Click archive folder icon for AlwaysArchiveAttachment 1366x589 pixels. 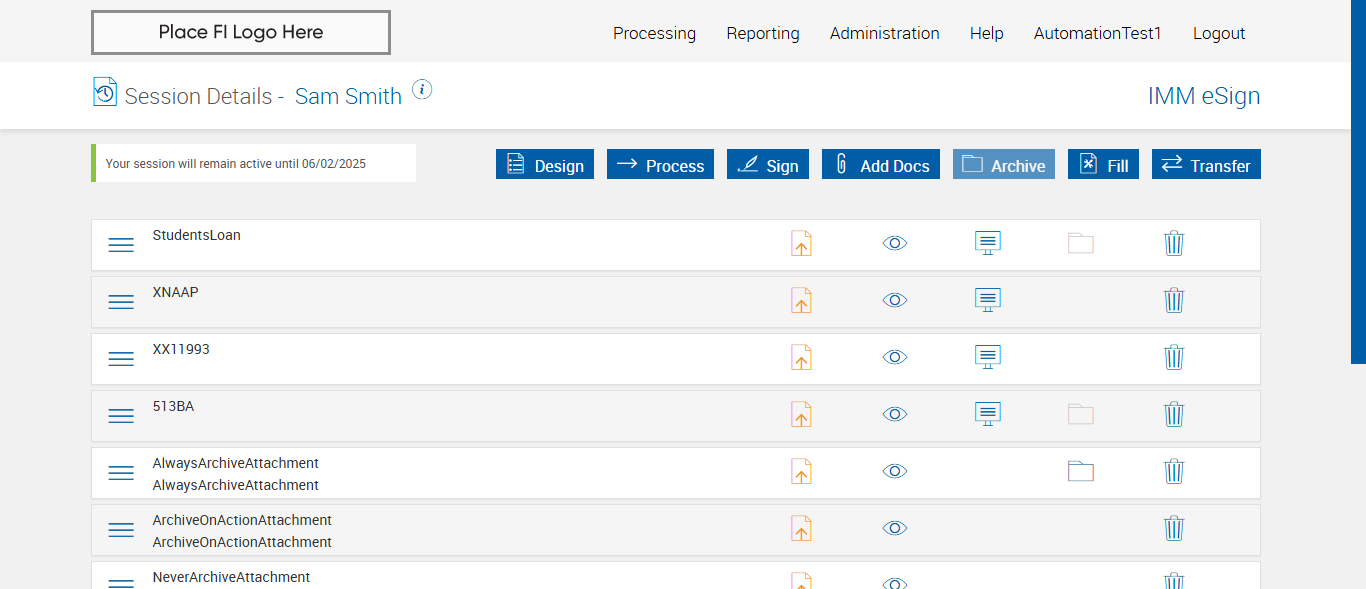tap(1081, 471)
